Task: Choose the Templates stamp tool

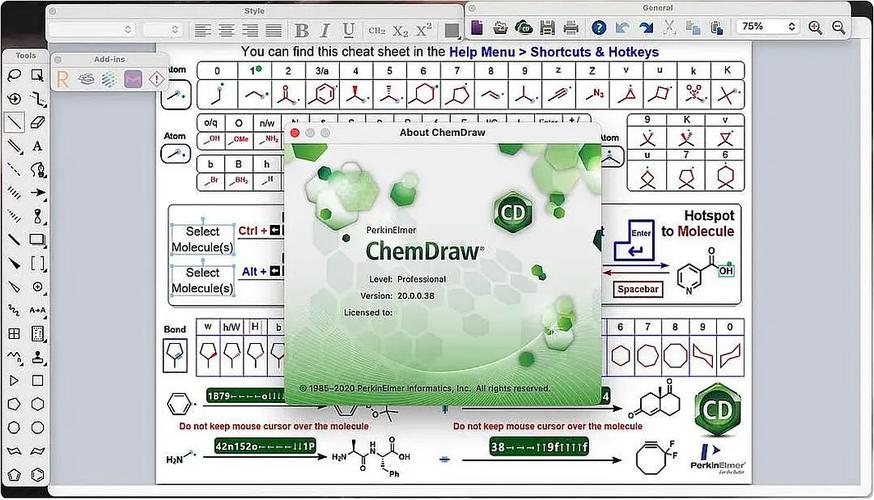Action: (37, 357)
